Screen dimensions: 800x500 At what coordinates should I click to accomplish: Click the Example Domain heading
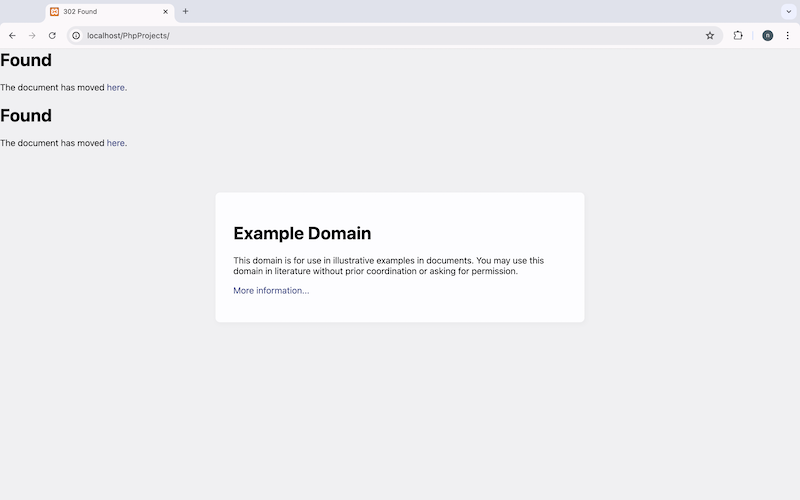pos(302,233)
